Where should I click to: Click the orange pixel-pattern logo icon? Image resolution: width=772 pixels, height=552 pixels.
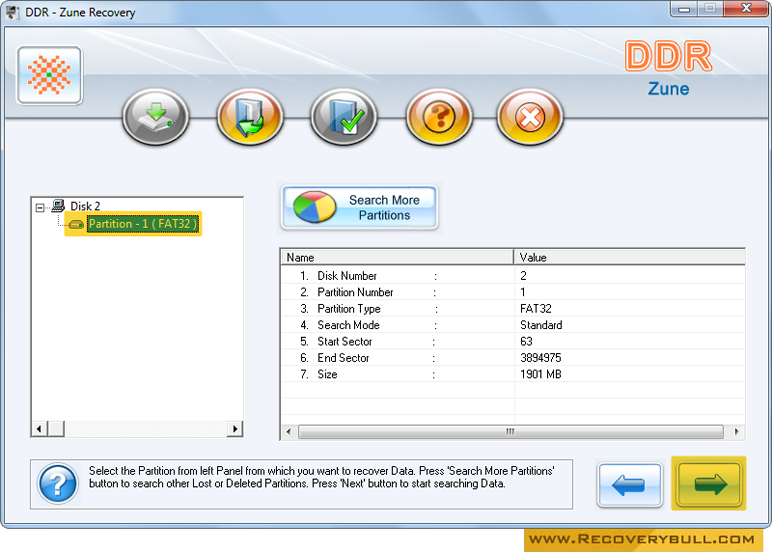(x=49, y=75)
